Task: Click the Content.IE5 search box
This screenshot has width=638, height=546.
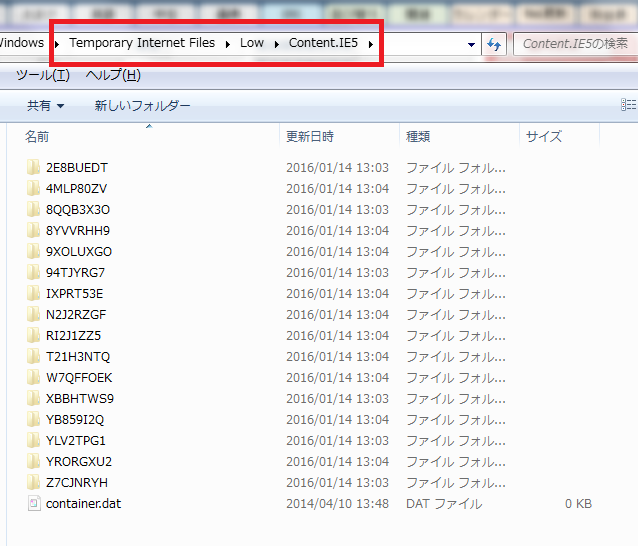Action: [x=575, y=44]
